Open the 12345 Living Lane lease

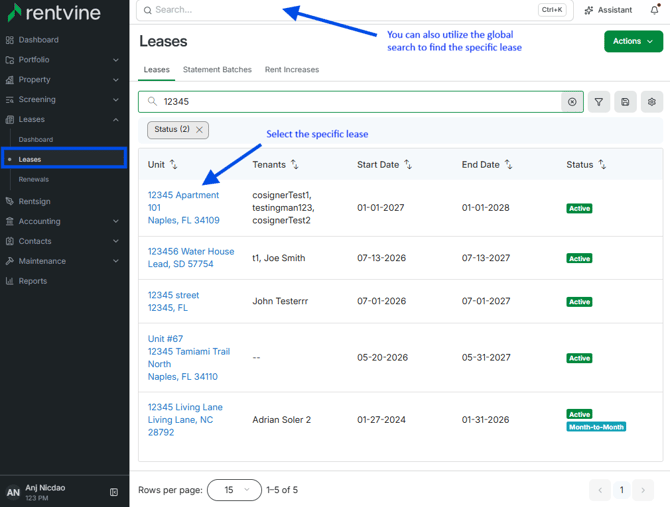(185, 419)
